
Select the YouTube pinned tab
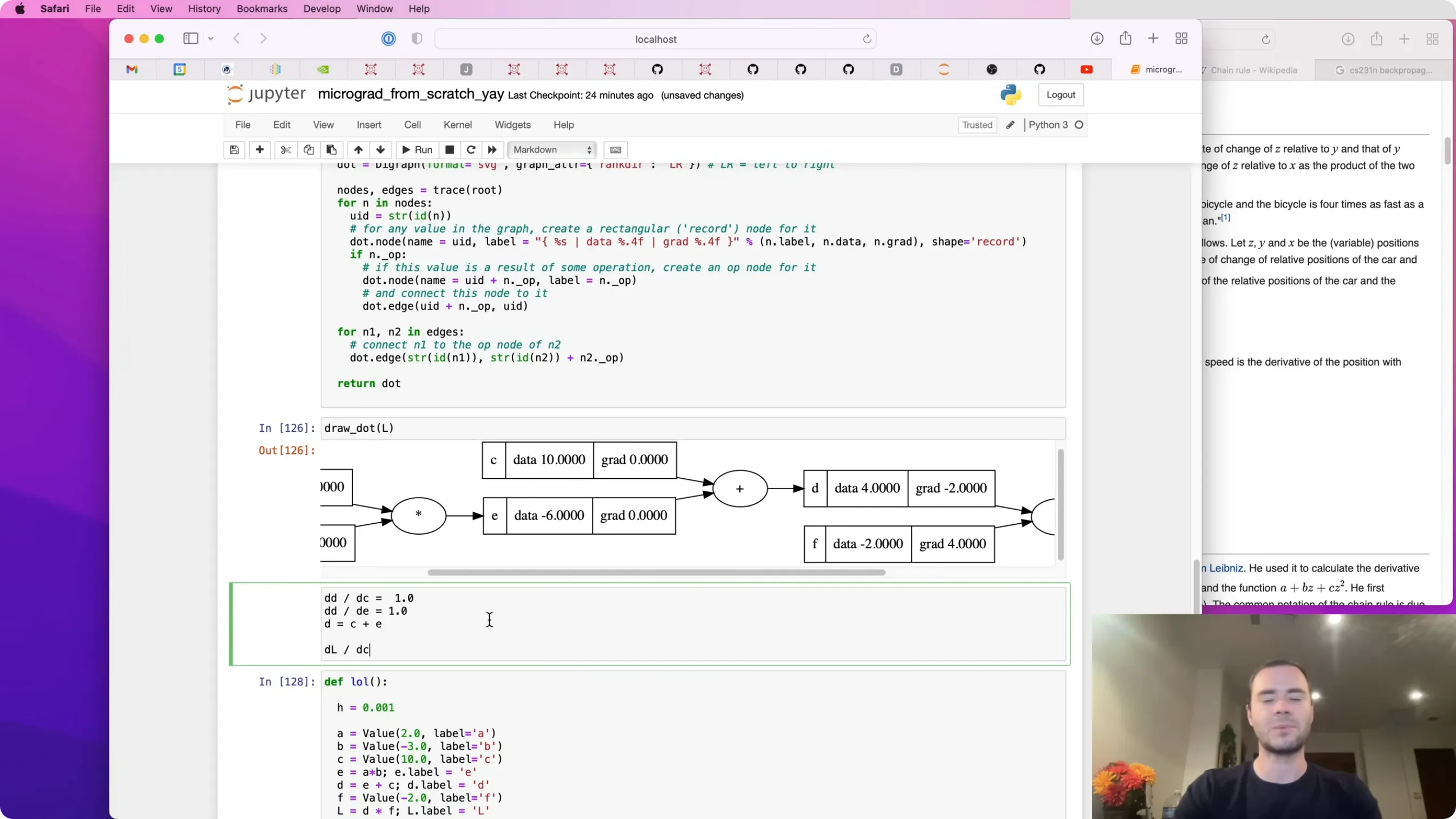click(1087, 69)
